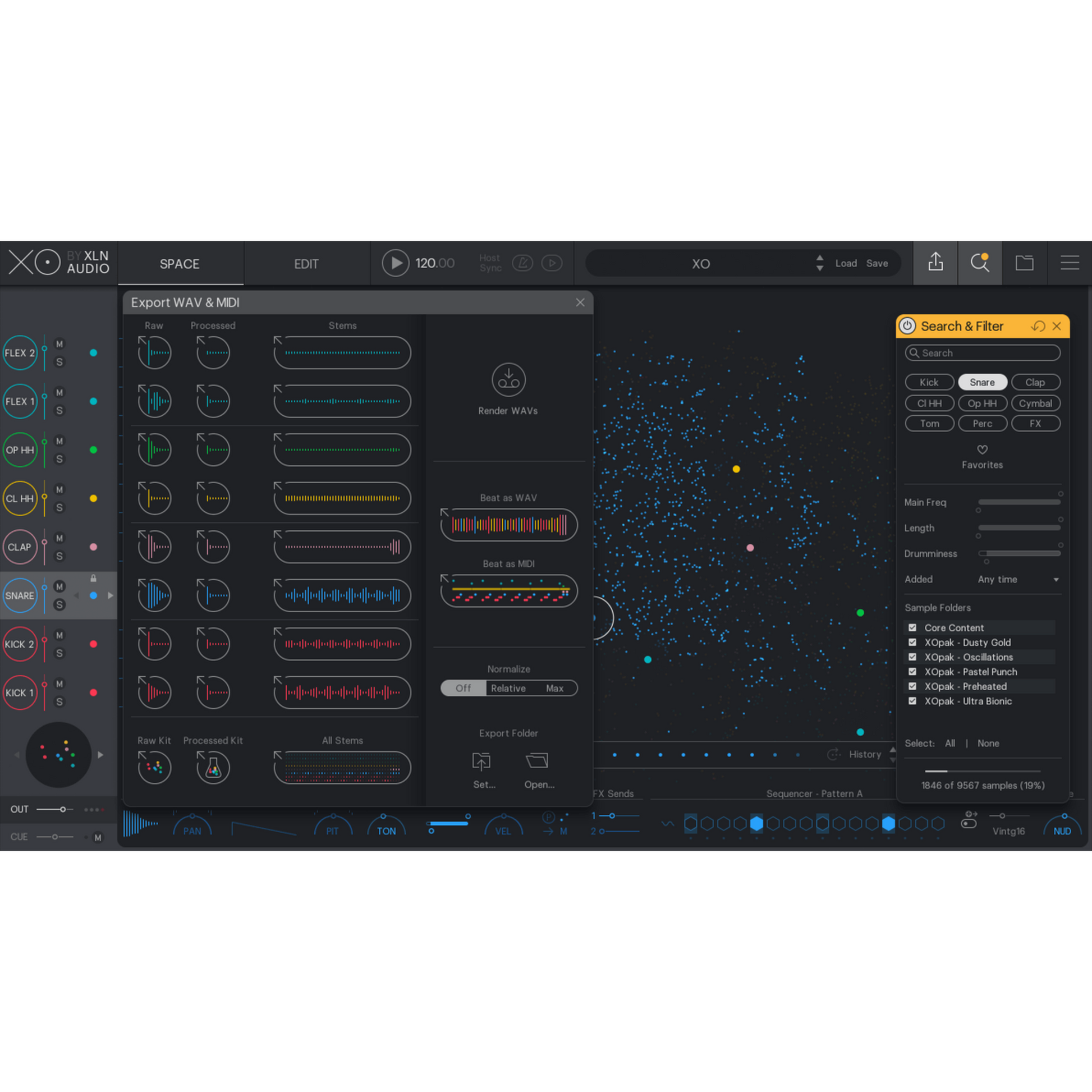This screenshot has width=1092, height=1092.
Task: Open the folder browser icon in top bar
Action: (1024, 263)
